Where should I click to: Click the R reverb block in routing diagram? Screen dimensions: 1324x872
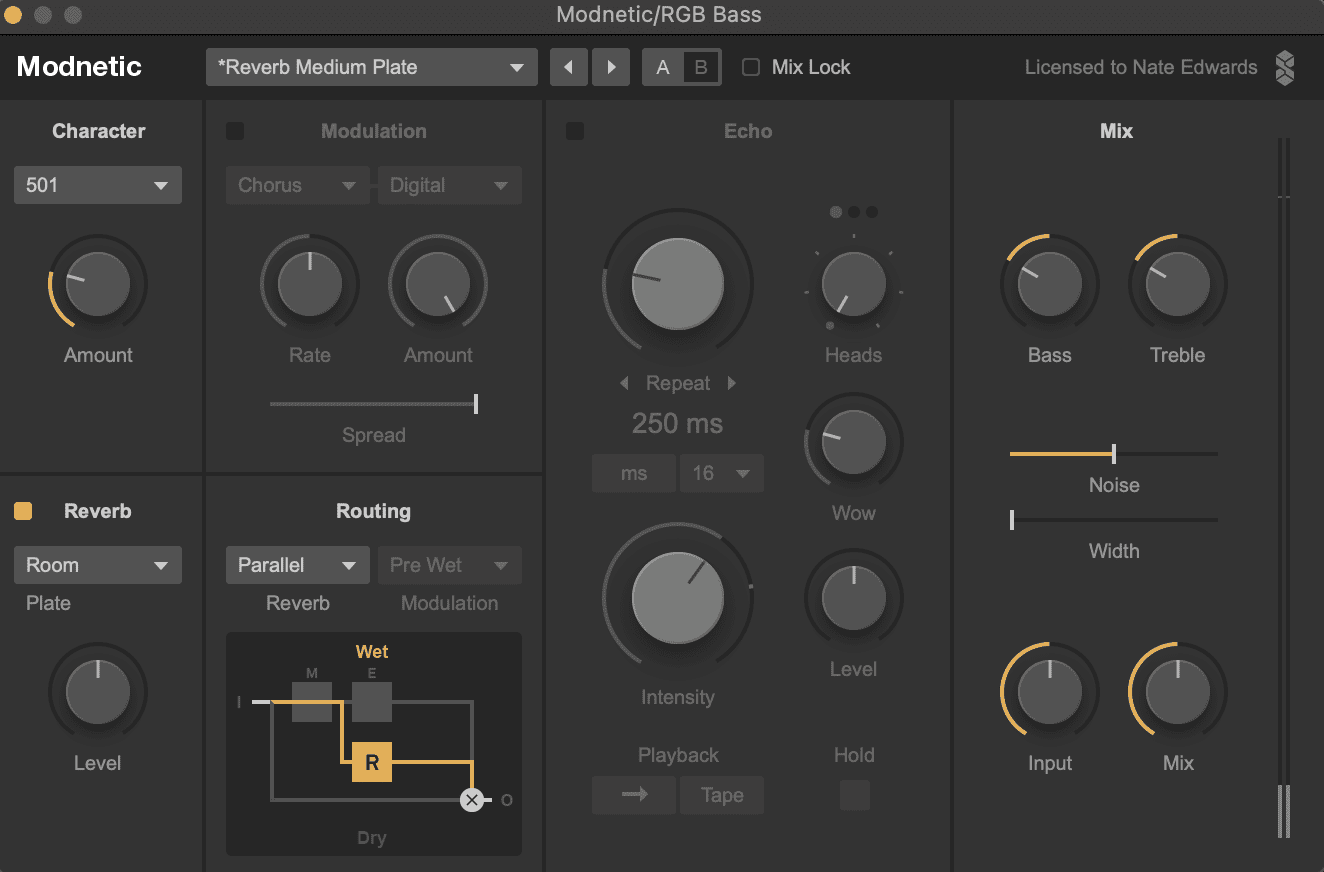pos(372,763)
